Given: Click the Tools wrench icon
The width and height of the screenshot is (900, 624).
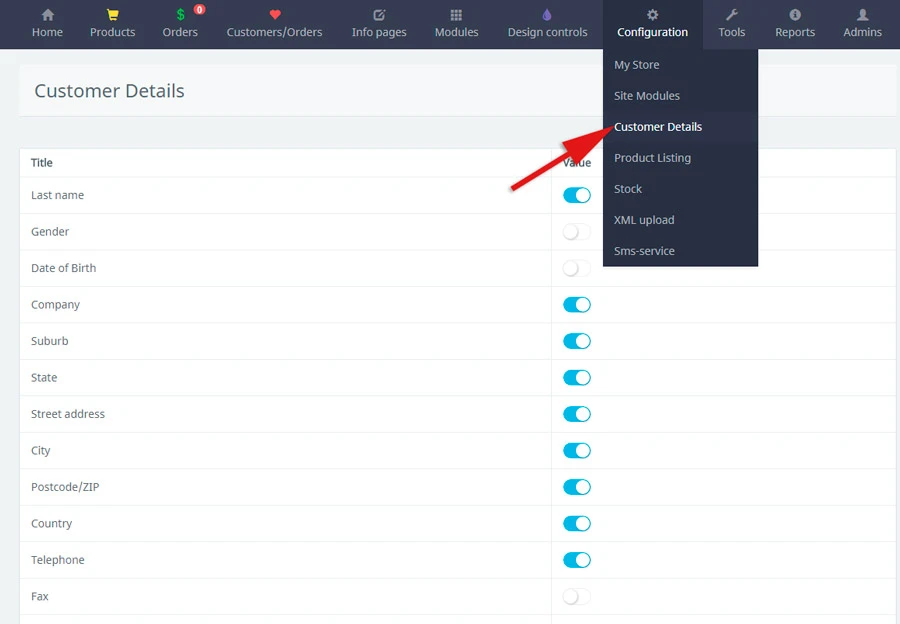Looking at the screenshot, I should (731, 15).
